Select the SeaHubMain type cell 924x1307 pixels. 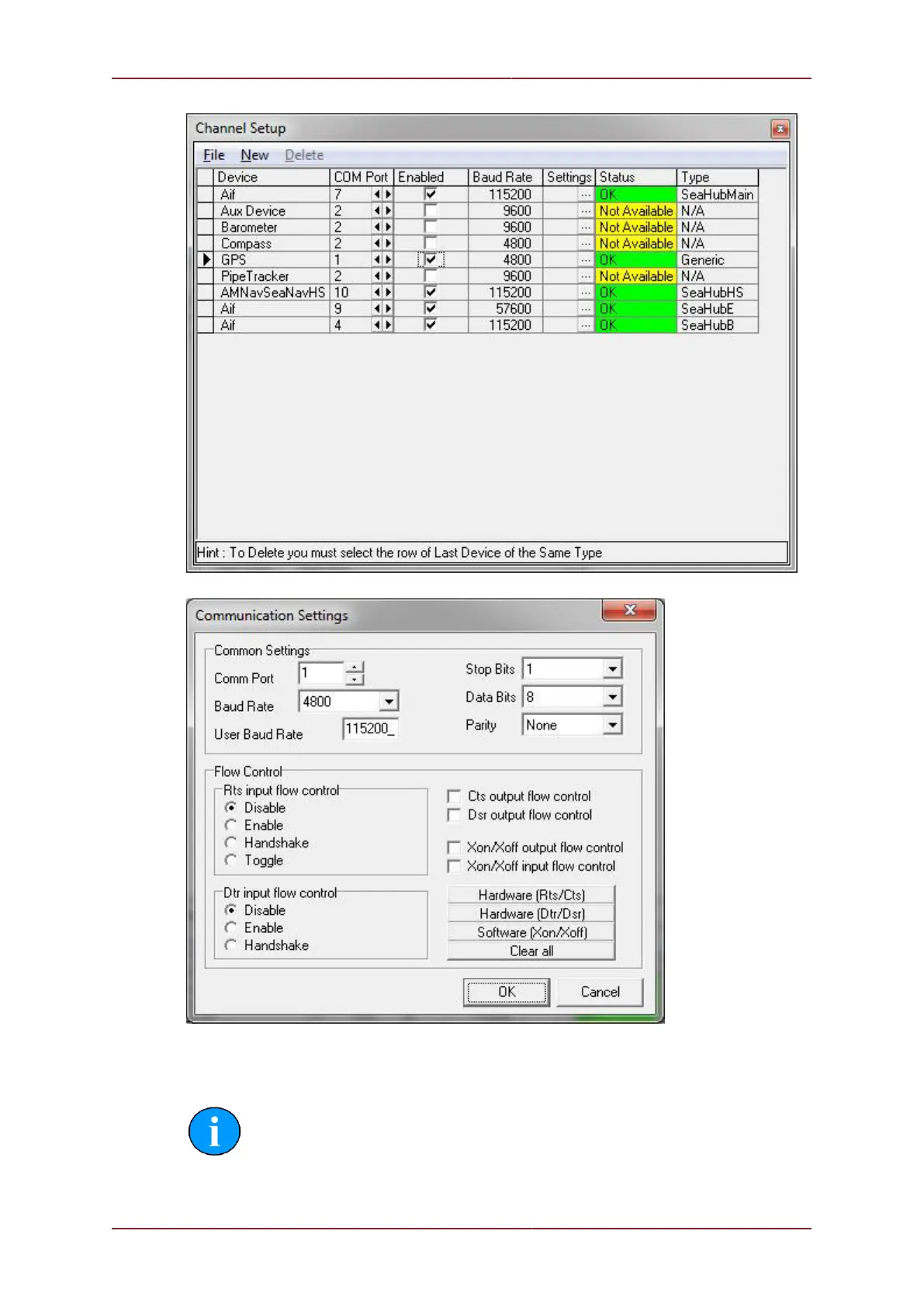click(718, 195)
